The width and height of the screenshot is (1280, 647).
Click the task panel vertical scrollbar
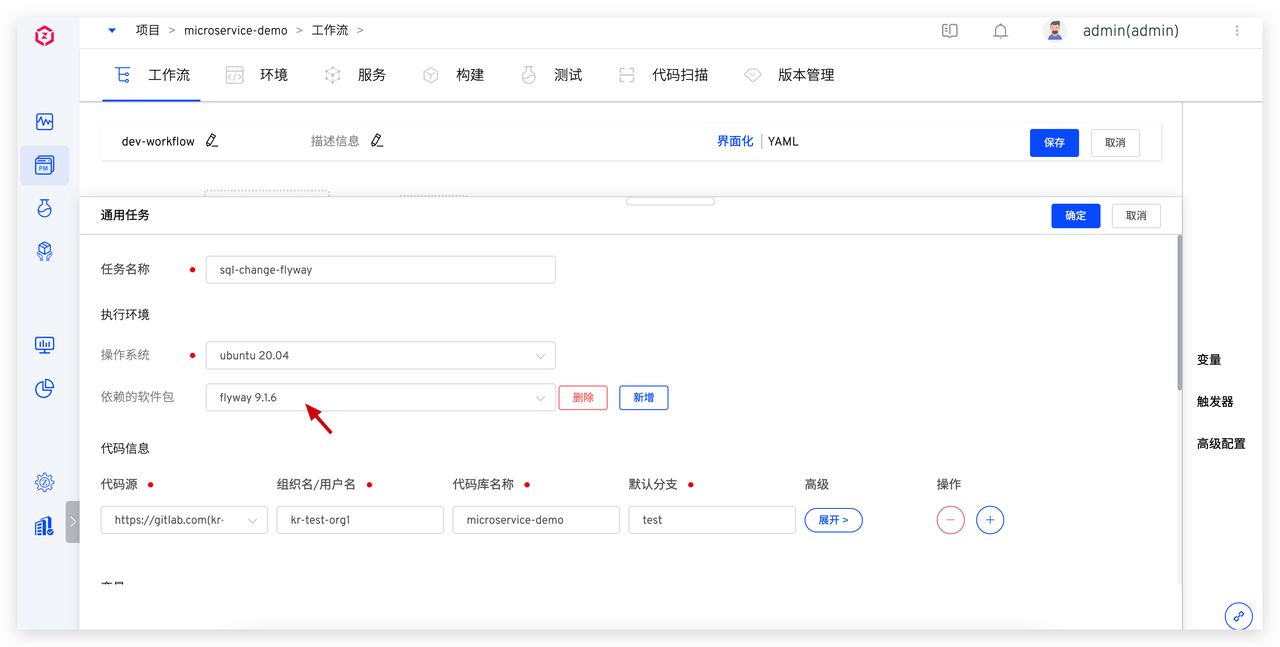[1179, 312]
